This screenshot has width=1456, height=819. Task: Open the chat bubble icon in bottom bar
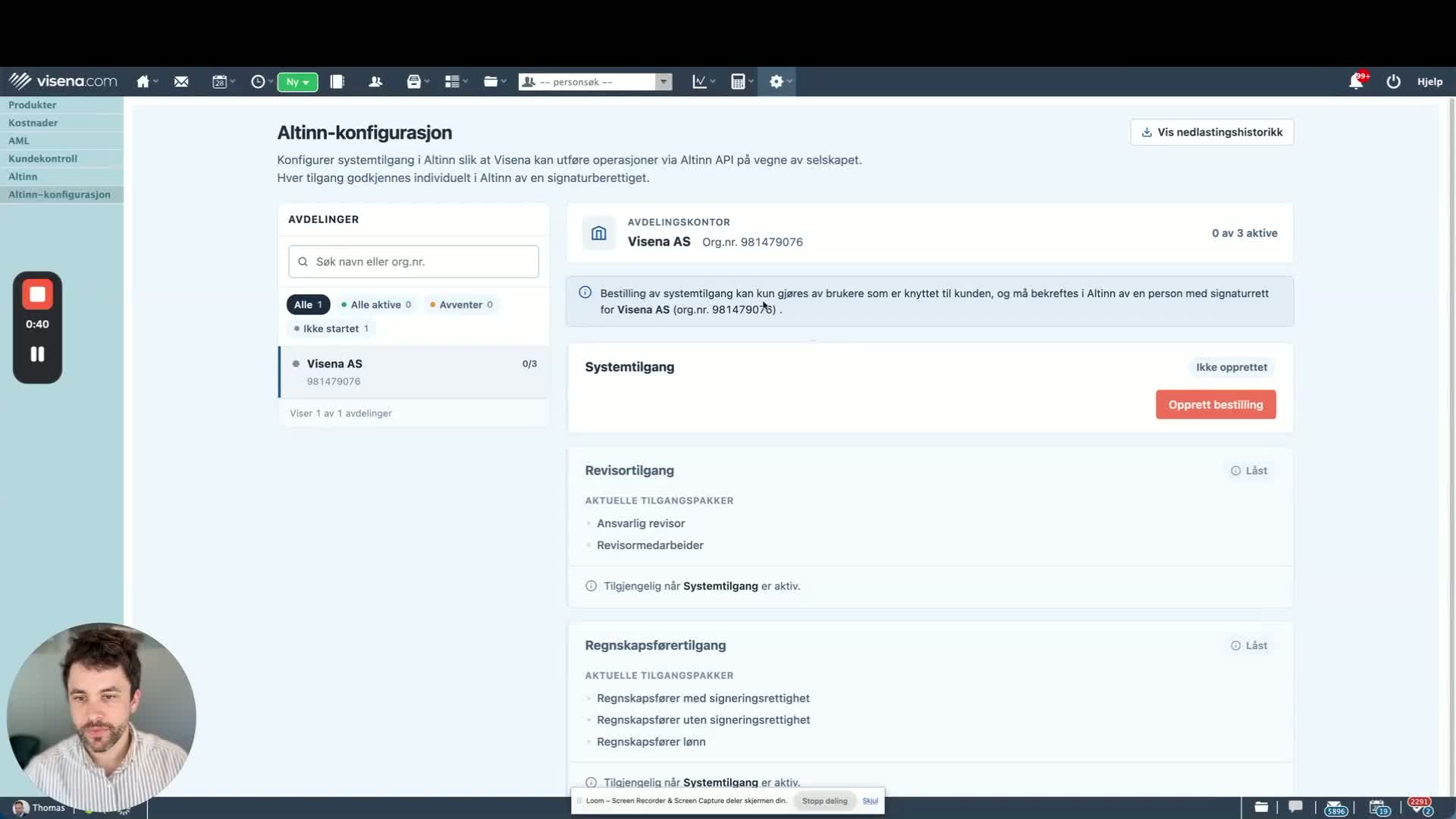pyautogui.click(x=1295, y=807)
